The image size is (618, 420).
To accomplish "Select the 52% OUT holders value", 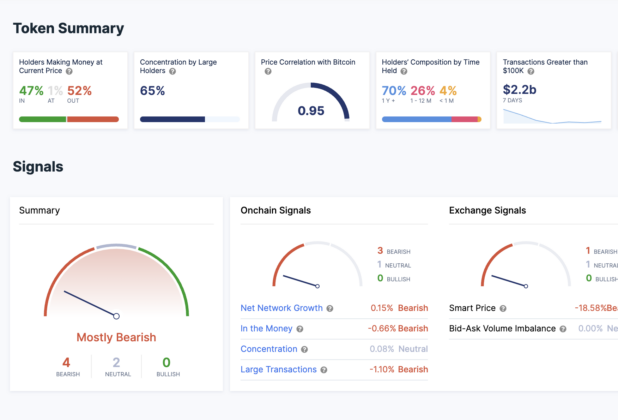I will click(x=79, y=91).
